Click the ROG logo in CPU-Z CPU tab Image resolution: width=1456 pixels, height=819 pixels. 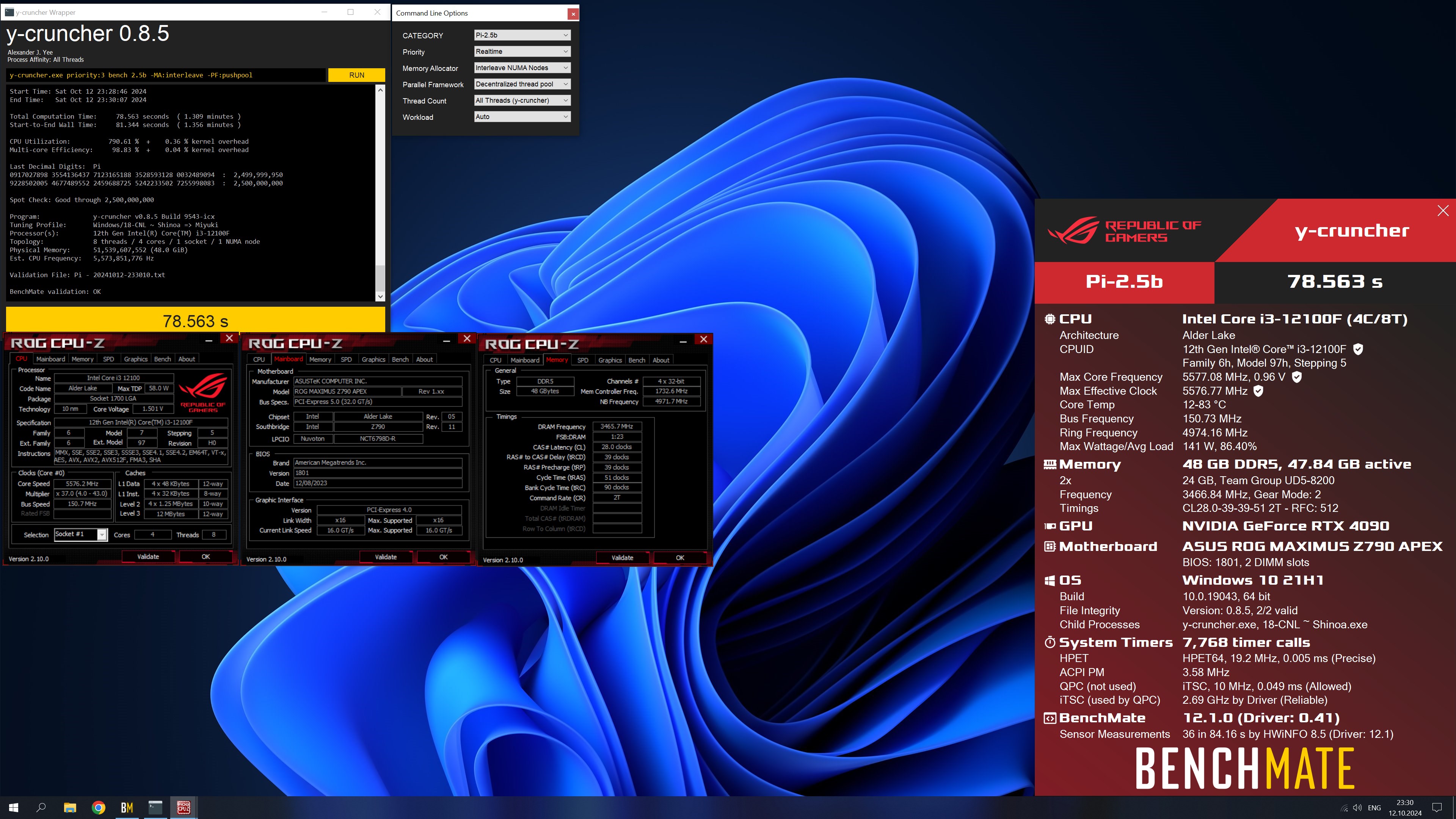tap(203, 392)
